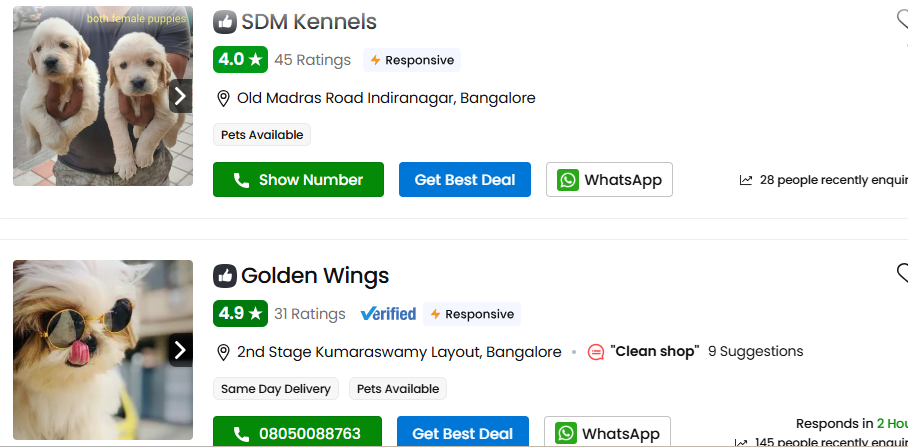Save SDM Kennels with the heart icon
The height and width of the screenshot is (447, 908).
tap(902, 20)
